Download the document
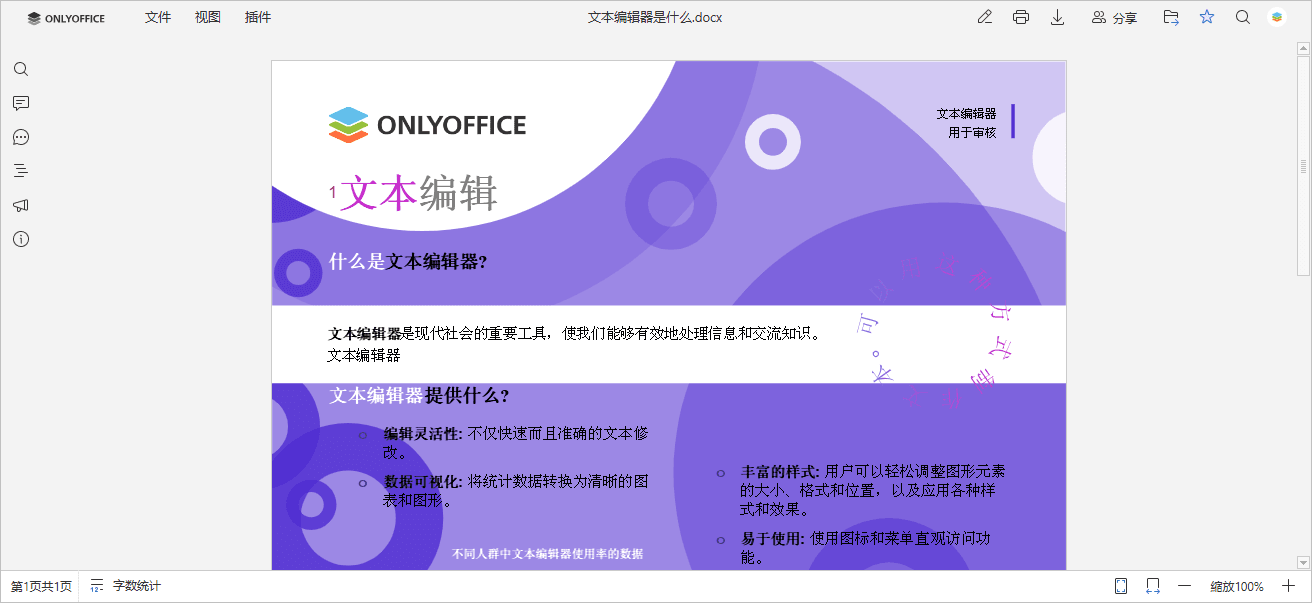Viewport: 1312px width, 603px height. 1057,17
